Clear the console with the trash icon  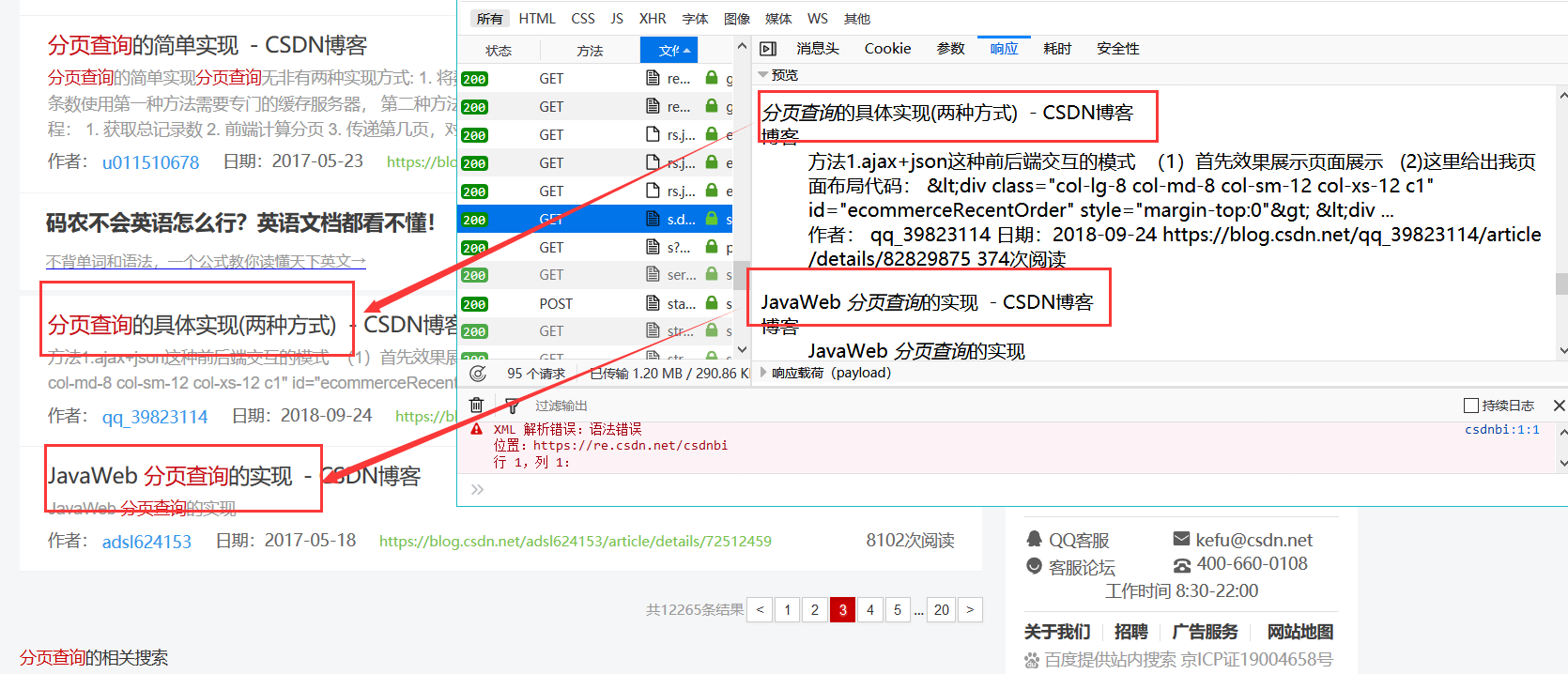point(477,406)
